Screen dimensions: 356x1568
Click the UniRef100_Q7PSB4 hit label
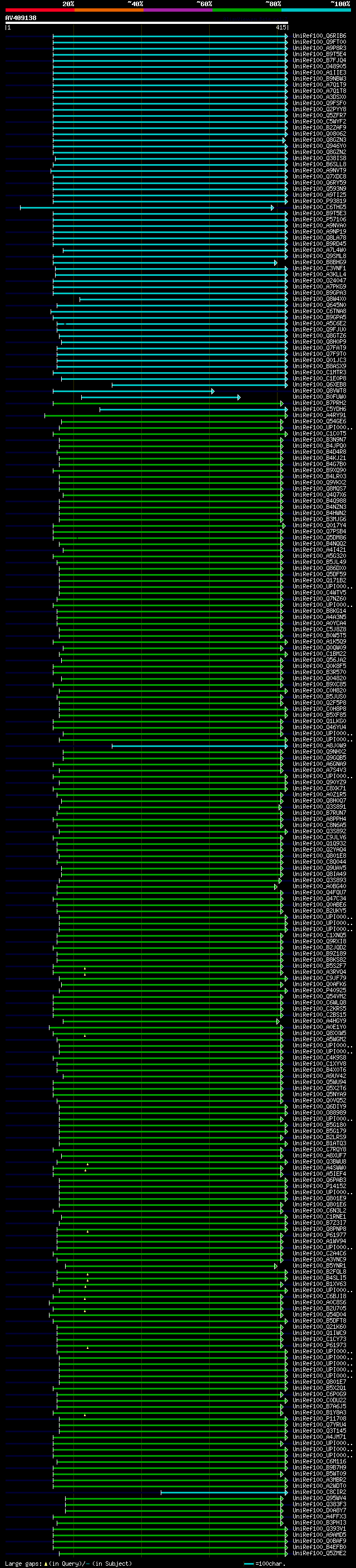coord(319,531)
